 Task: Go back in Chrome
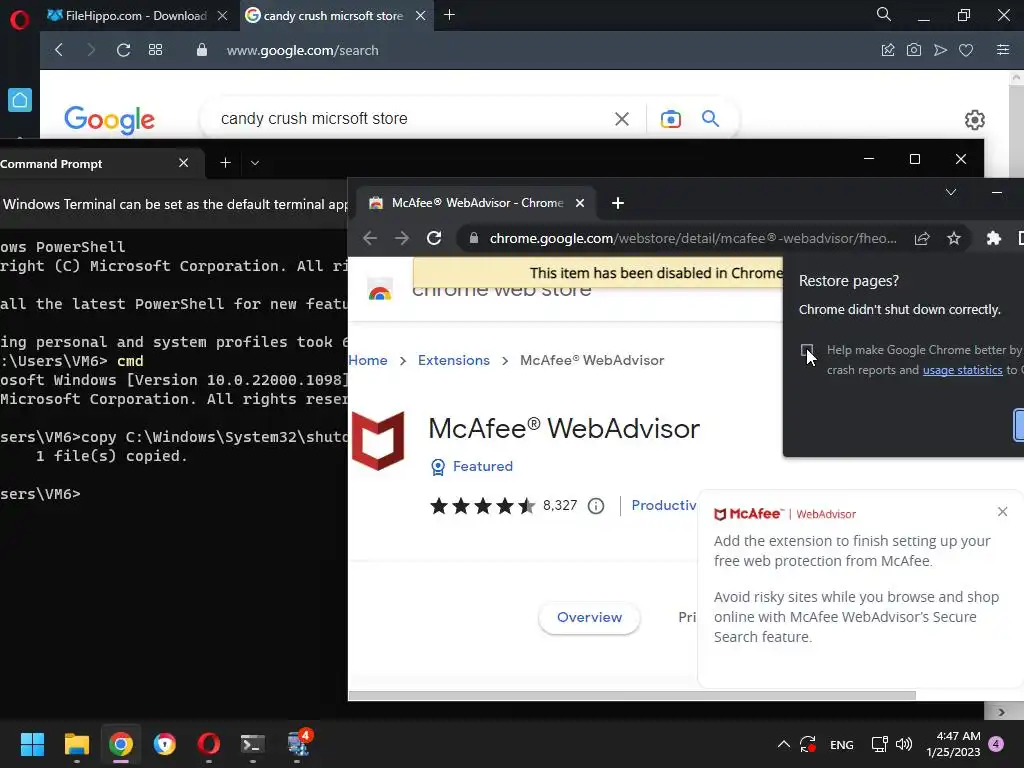click(x=370, y=238)
